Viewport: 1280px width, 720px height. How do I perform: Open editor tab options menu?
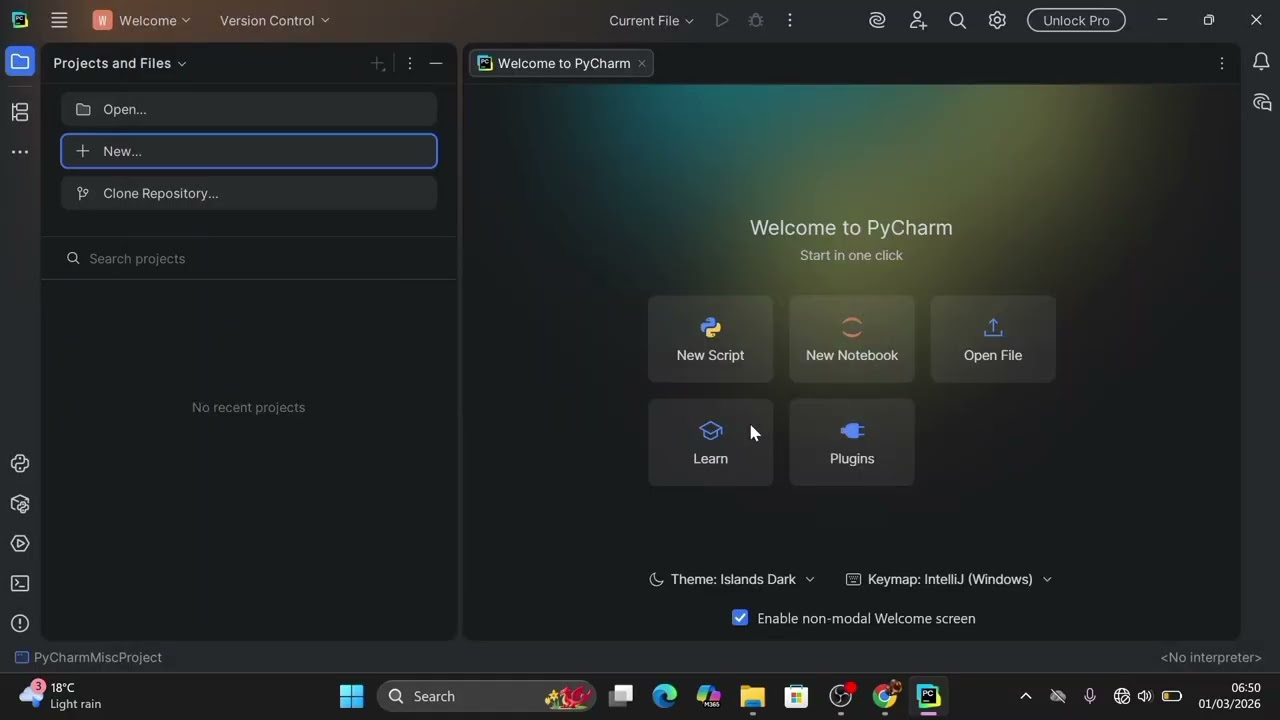click(1221, 63)
